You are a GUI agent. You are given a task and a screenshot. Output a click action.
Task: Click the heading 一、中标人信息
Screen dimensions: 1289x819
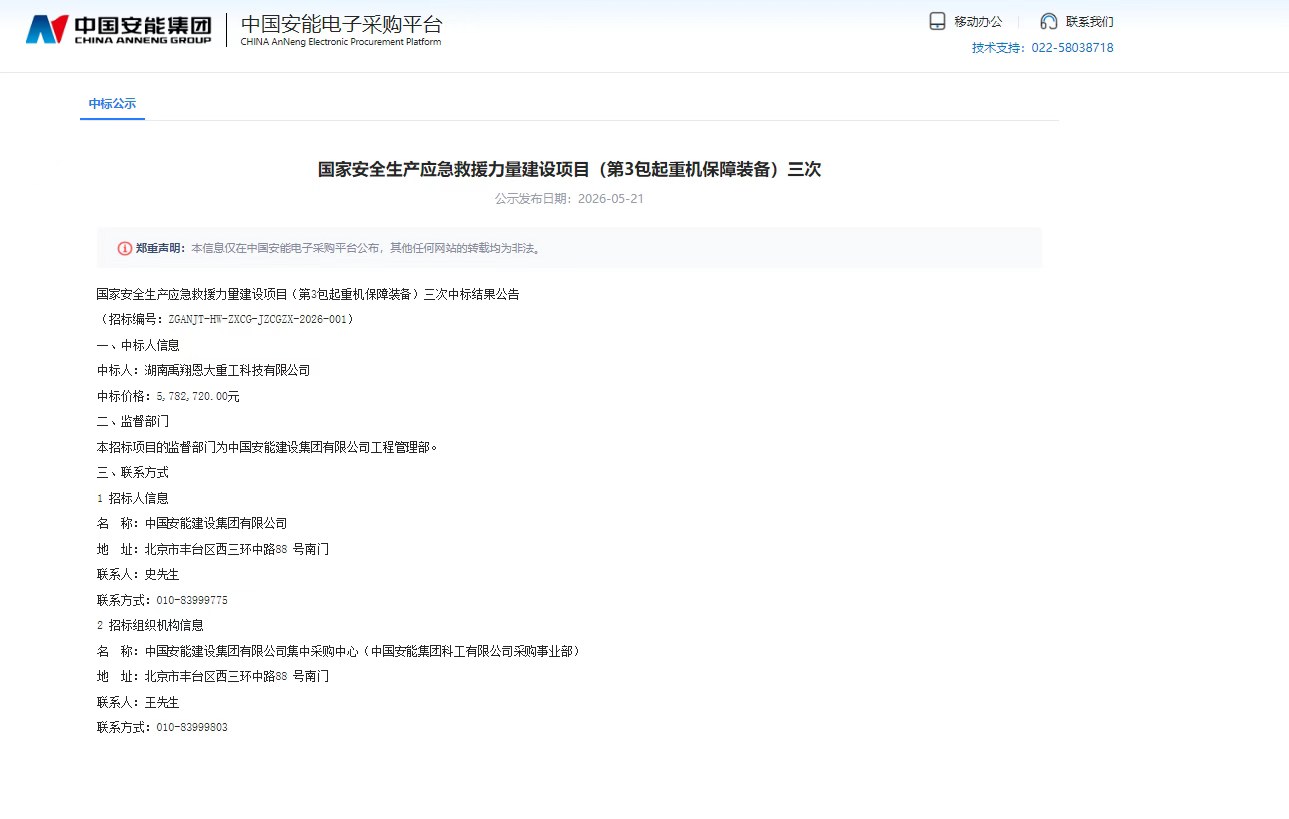coord(138,345)
